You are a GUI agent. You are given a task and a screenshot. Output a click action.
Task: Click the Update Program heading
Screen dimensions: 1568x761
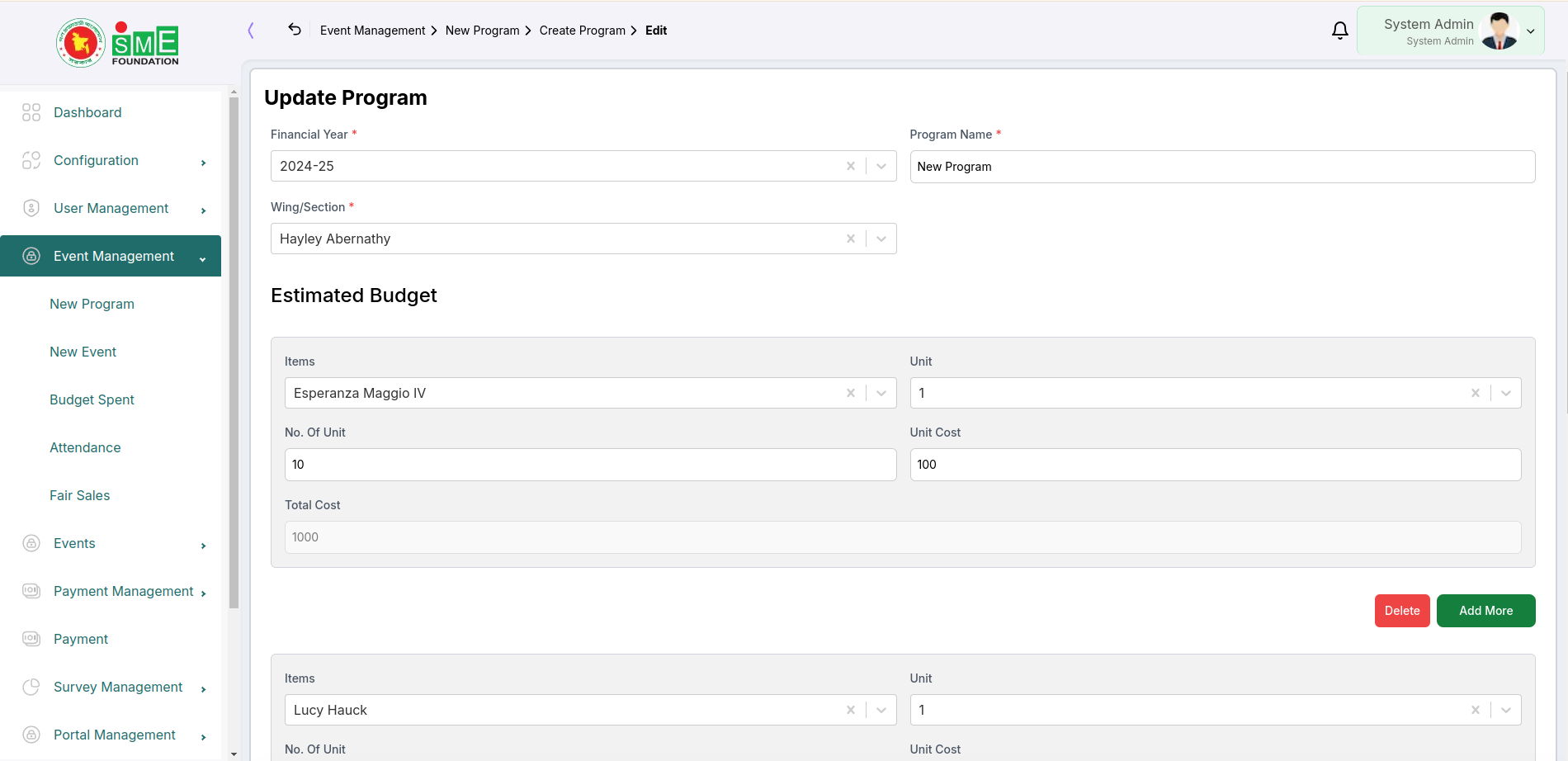point(346,97)
